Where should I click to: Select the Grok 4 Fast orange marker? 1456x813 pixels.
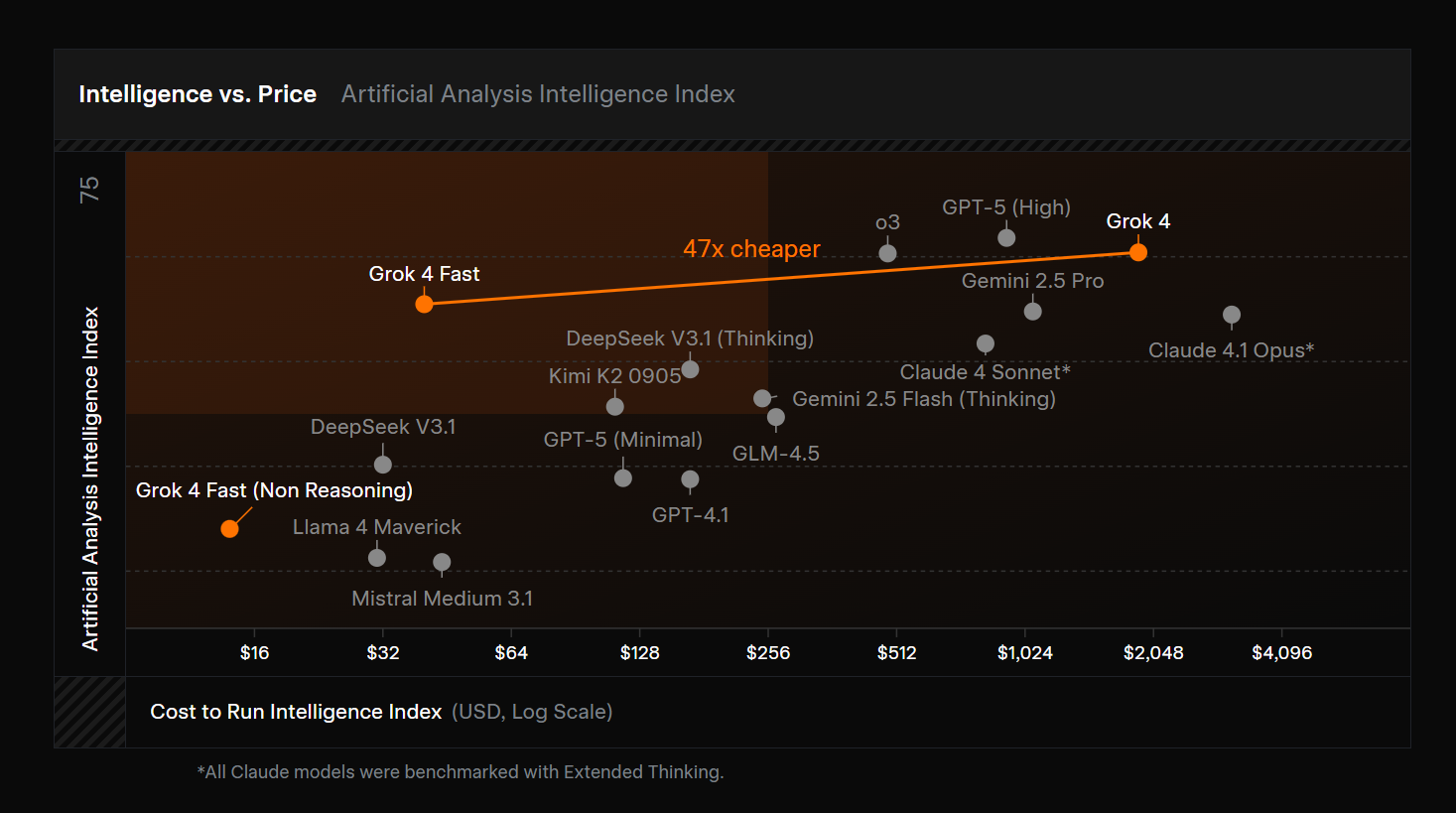pos(424,304)
